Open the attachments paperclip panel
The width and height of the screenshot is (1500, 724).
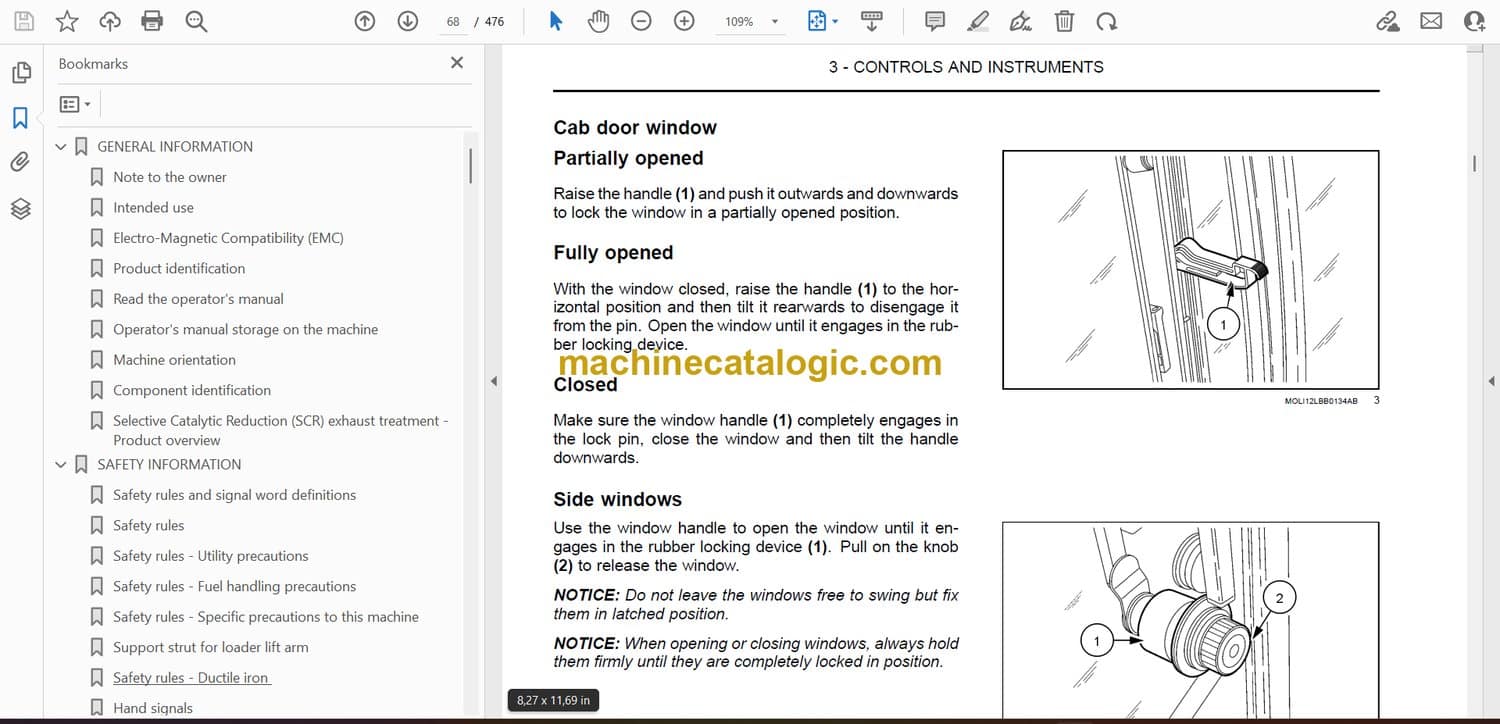pos(20,162)
